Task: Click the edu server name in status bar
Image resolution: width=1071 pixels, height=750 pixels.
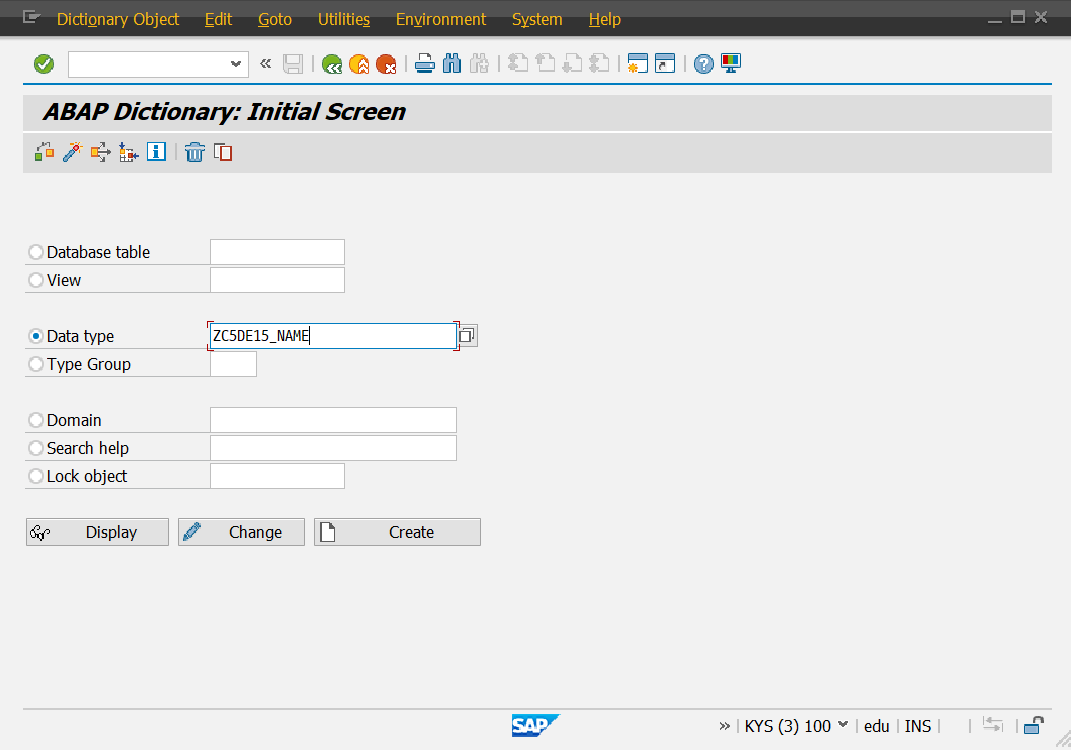Action: (x=876, y=726)
